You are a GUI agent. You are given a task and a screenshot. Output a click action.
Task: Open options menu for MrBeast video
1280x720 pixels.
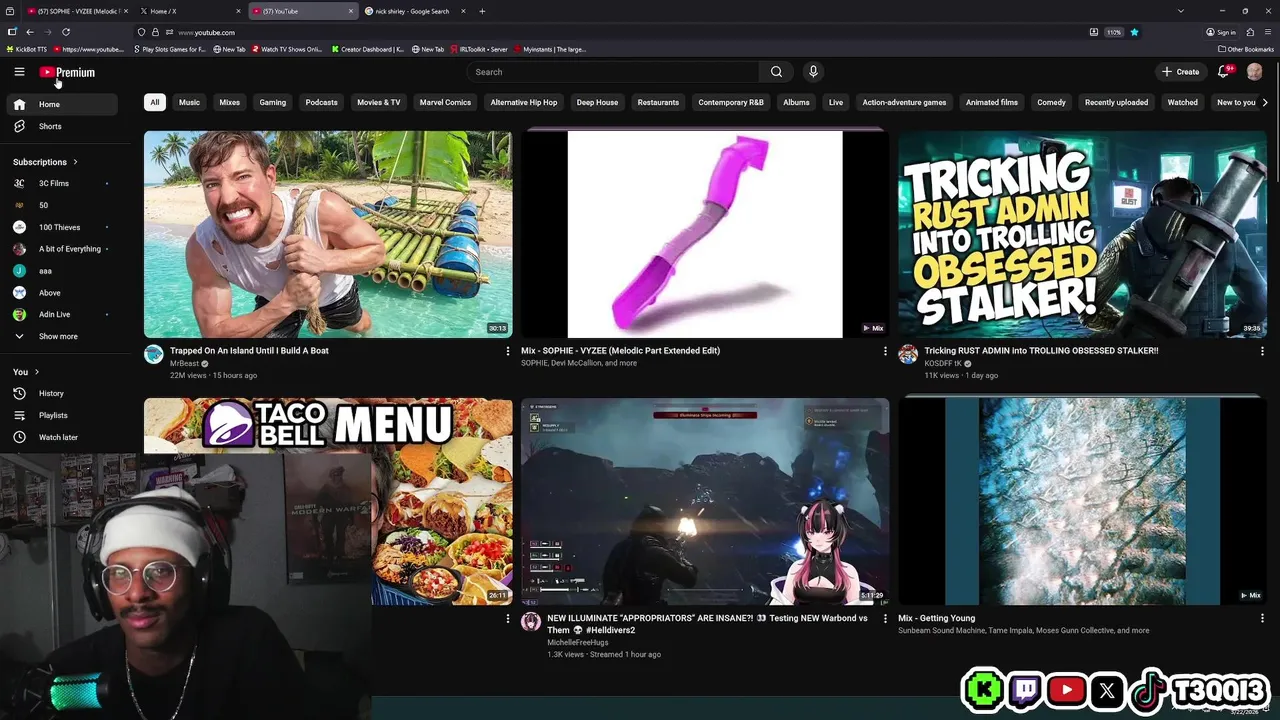point(507,351)
